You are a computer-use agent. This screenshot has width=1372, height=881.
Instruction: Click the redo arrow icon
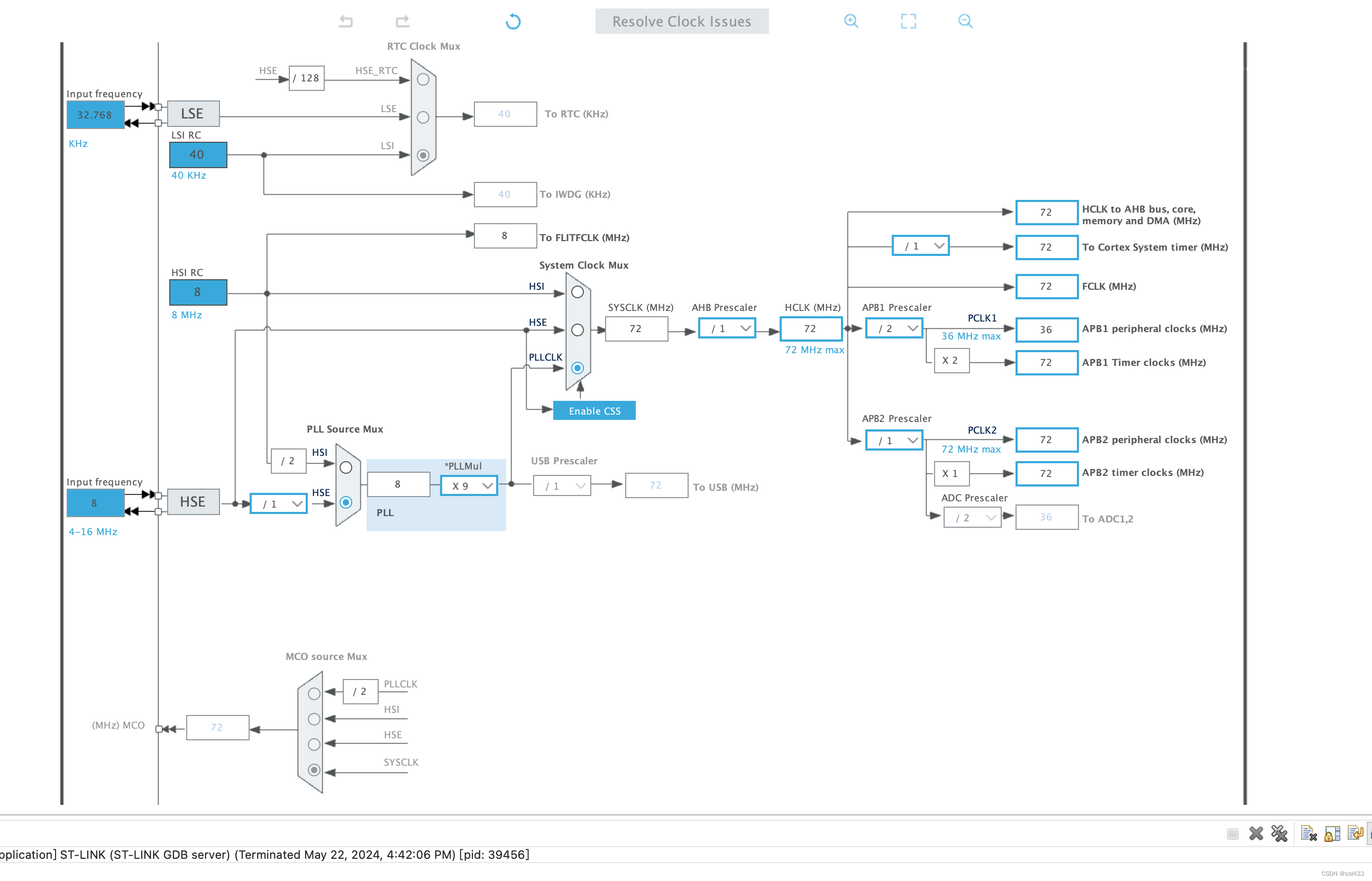point(403,21)
